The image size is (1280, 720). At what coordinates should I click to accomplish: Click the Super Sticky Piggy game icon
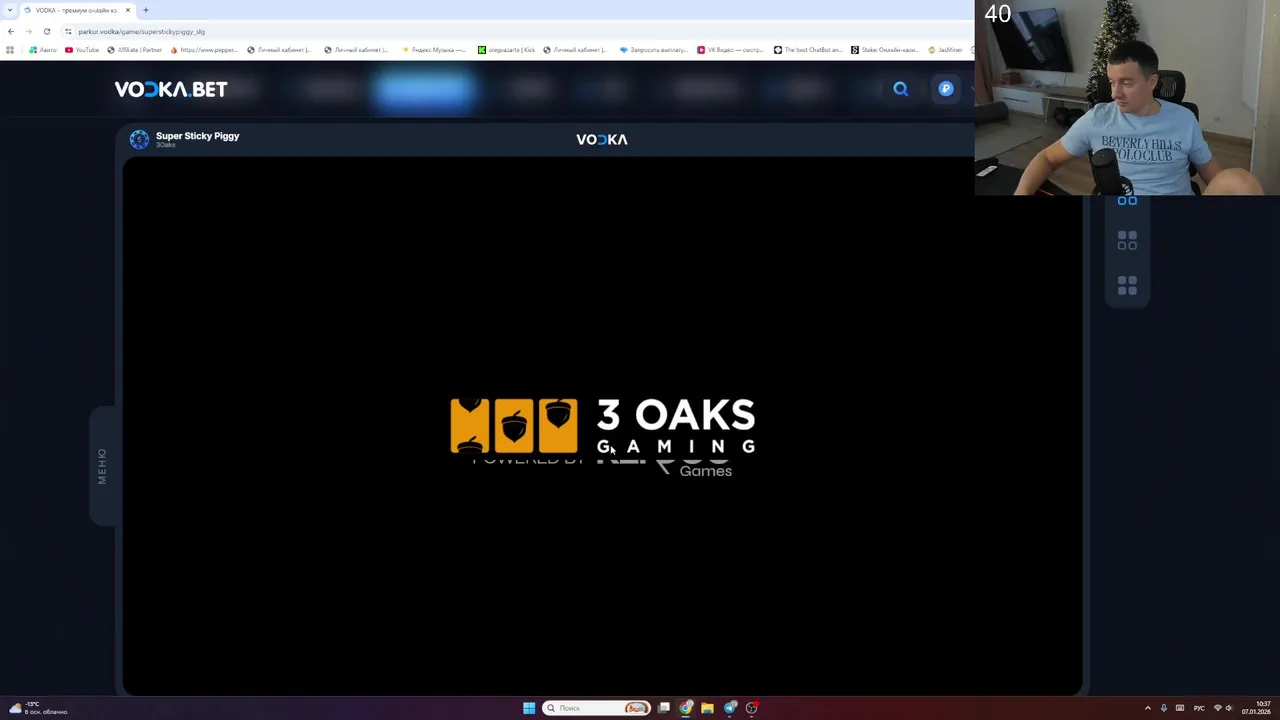pos(139,140)
